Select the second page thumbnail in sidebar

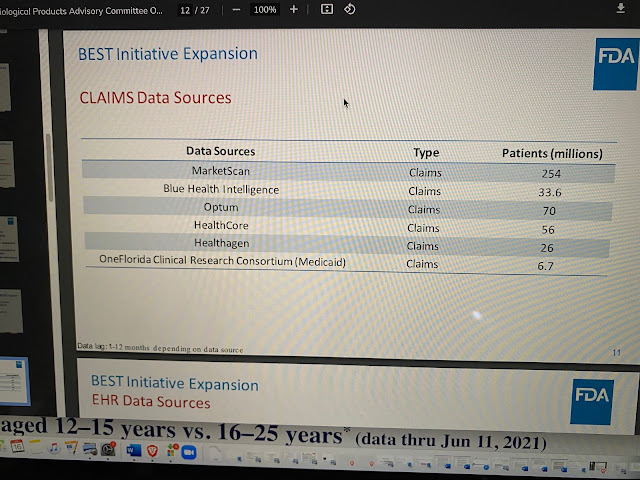[x=7, y=164]
